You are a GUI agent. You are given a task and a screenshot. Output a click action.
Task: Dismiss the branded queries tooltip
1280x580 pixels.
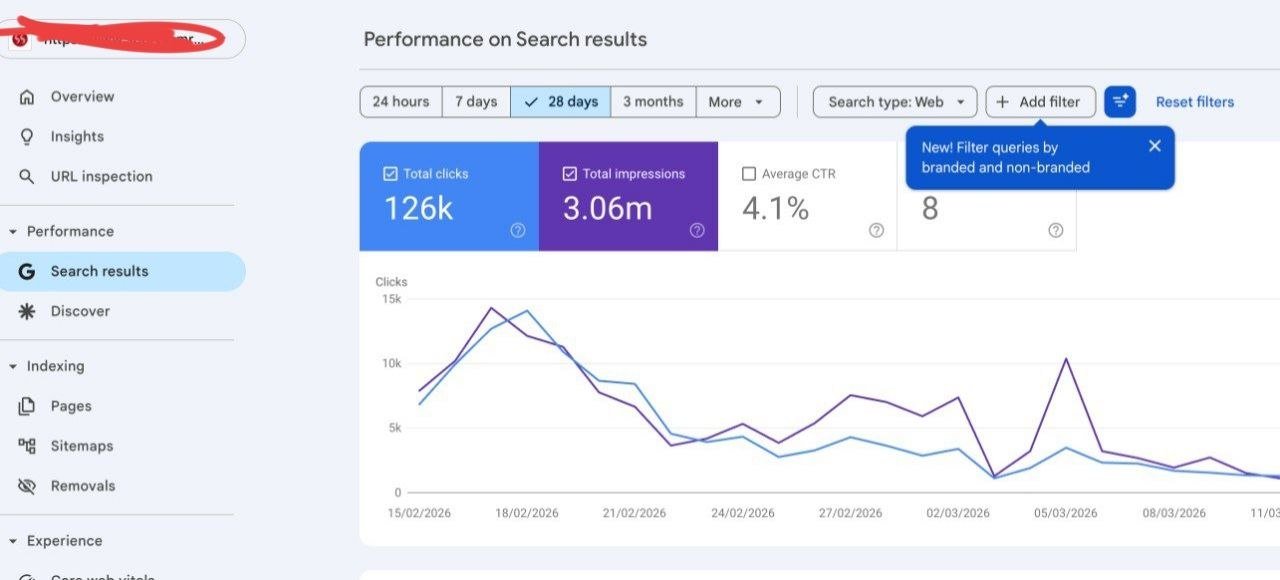pyautogui.click(x=1154, y=145)
